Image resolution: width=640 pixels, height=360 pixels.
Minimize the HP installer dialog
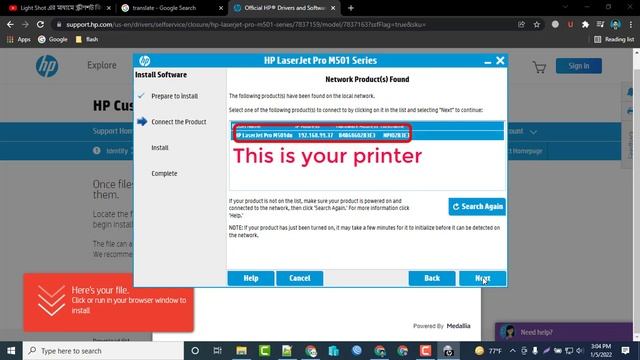coord(487,61)
